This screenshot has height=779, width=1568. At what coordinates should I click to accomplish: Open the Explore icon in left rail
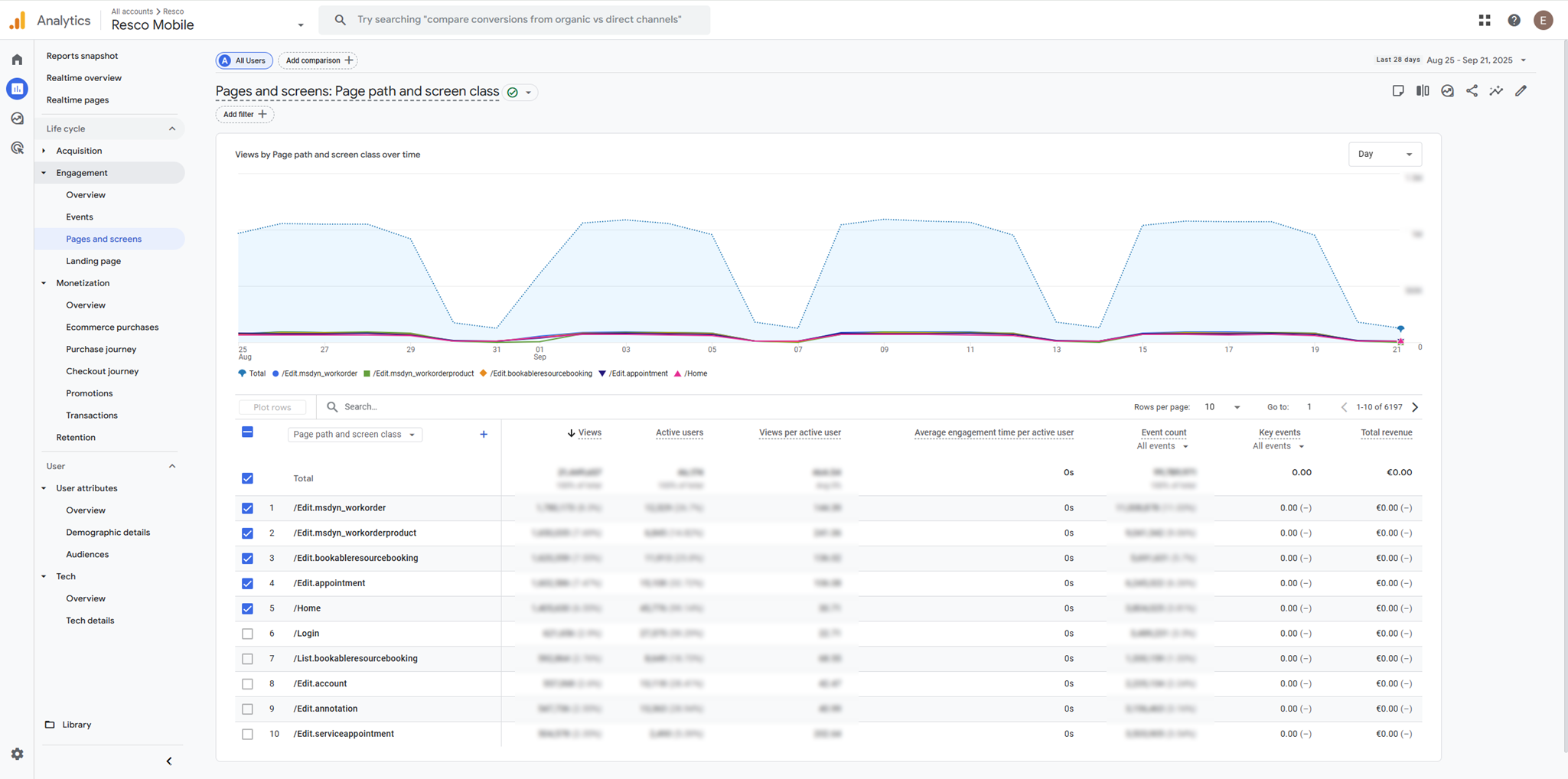point(17,119)
